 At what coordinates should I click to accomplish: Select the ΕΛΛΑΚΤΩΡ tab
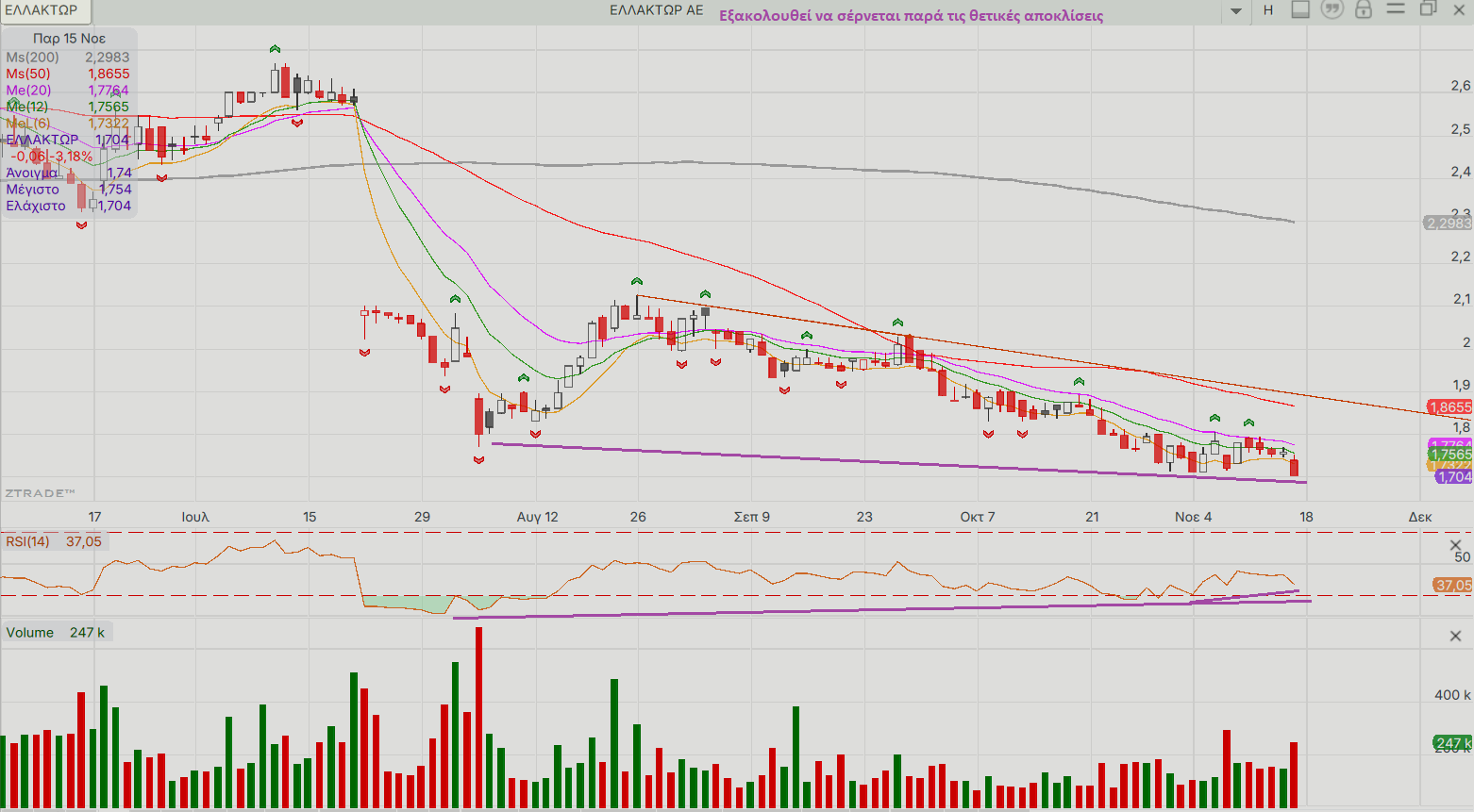tap(45, 10)
